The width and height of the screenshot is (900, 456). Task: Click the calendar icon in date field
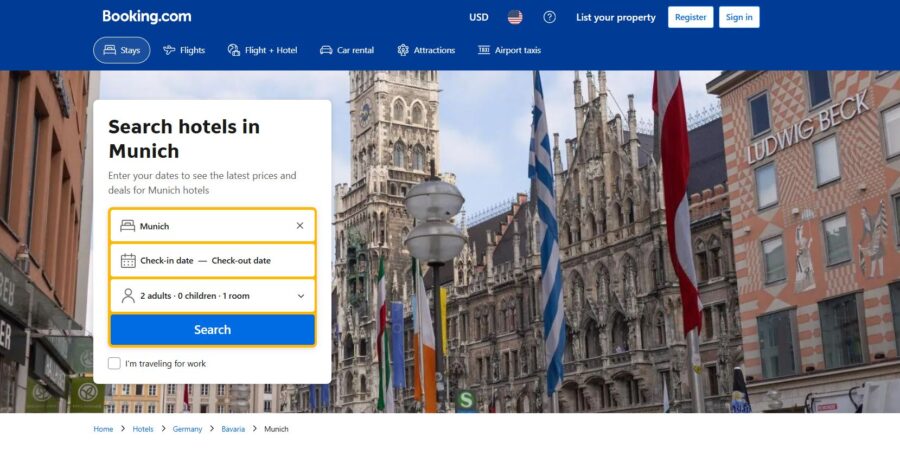pos(128,261)
